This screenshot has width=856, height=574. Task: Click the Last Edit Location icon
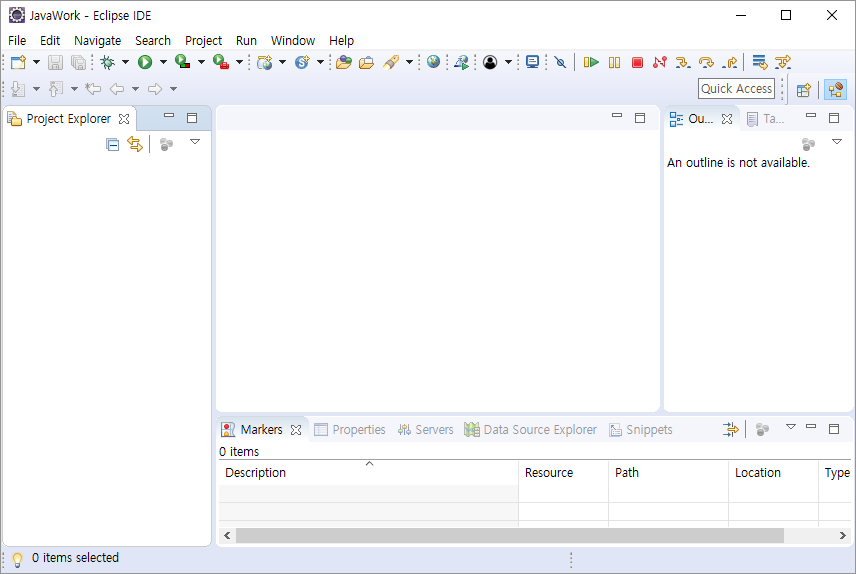[93, 88]
